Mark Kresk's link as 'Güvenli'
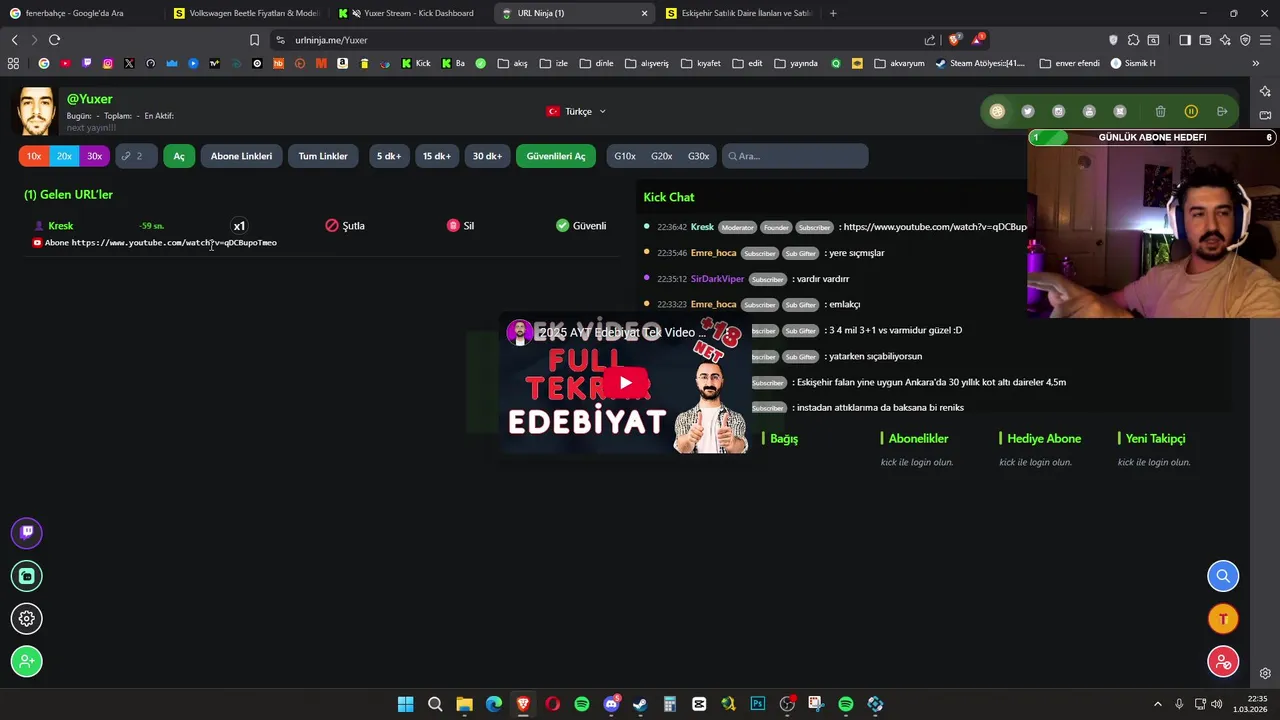Image resolution: width=1280 pixels, height=720 pixels. (581, 226)
